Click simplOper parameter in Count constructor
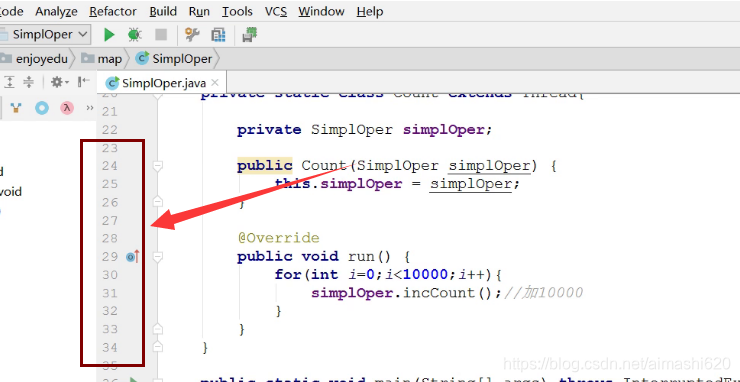740x382 pixels. pyautogui.click(x=489, y=166)
